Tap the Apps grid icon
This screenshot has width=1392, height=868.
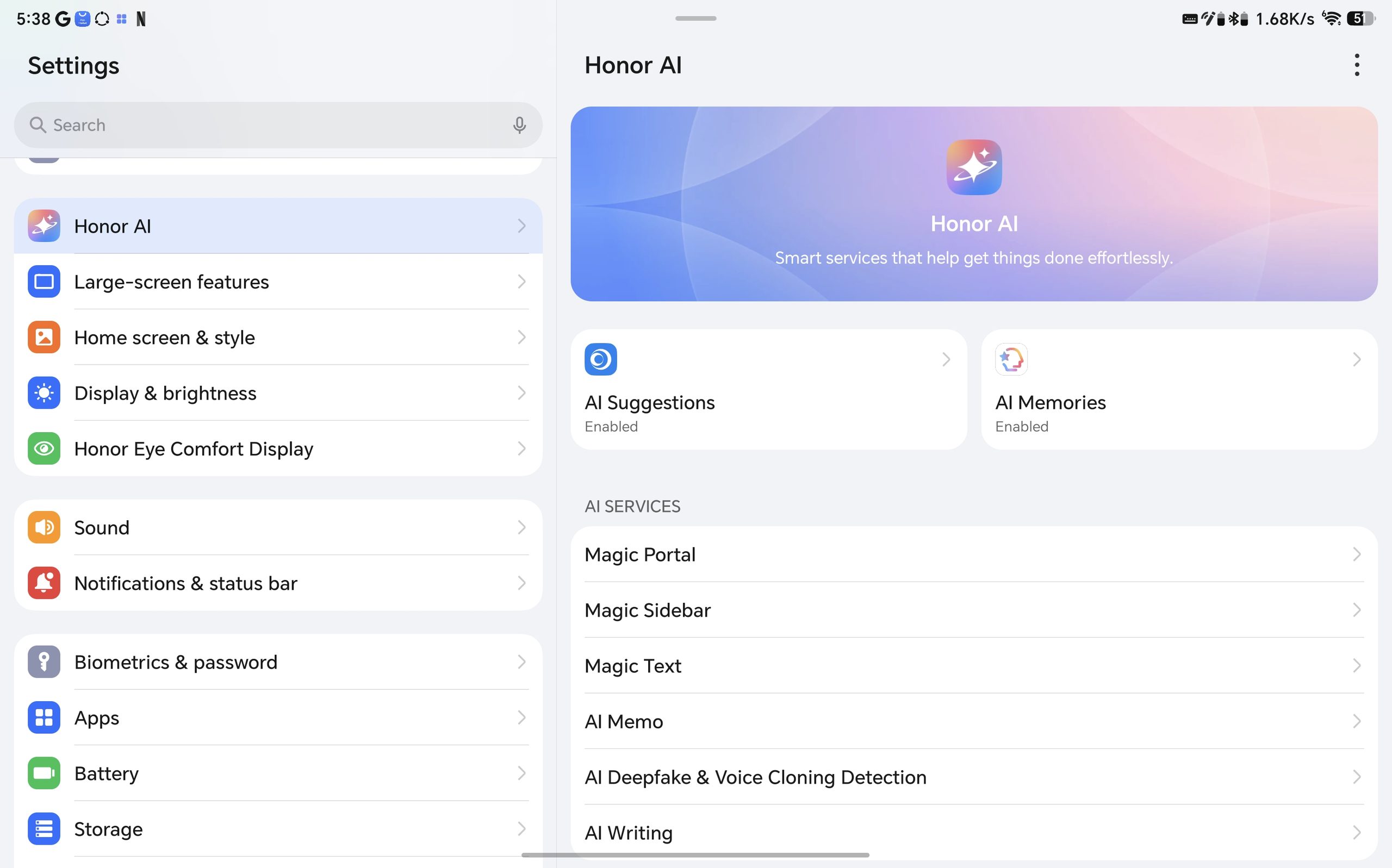pos(43,717)
